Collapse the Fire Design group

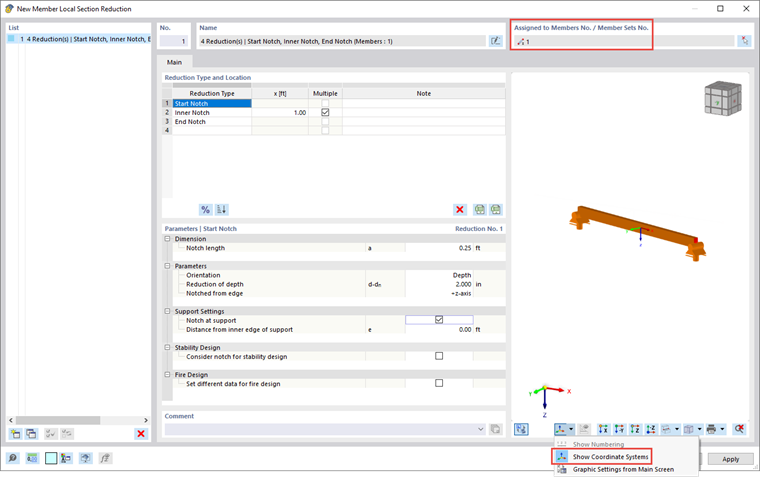click(x=168, y=375)
